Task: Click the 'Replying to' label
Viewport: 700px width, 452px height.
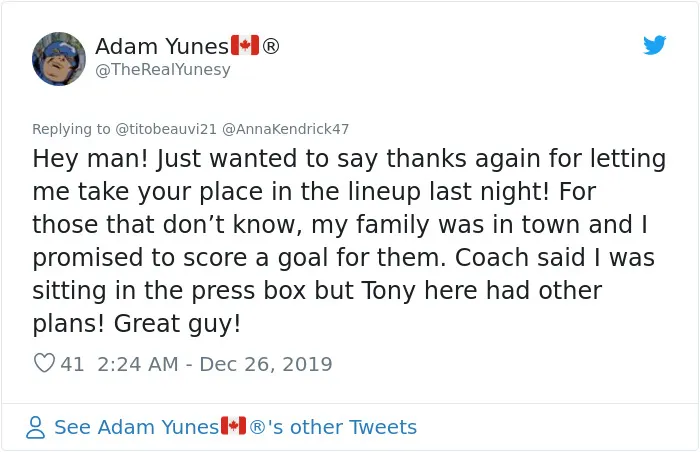Action: tap(71, 129)
